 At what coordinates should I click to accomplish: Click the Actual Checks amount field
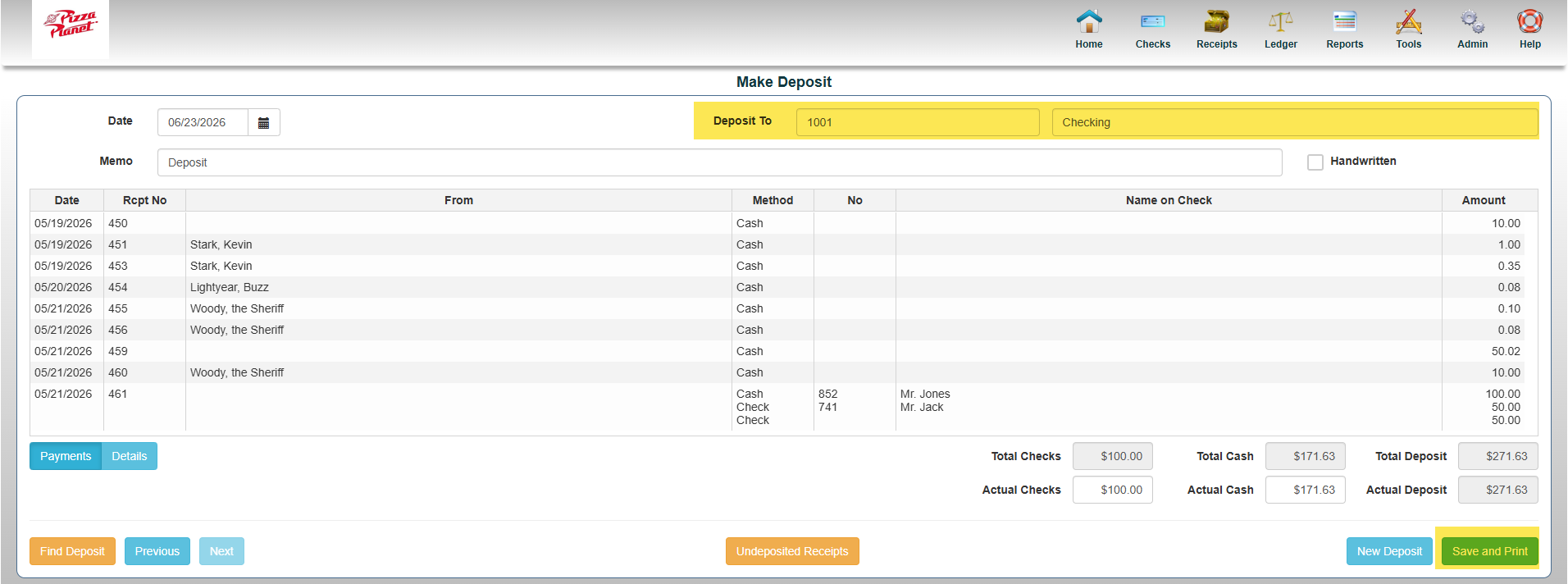(1112, 490)
